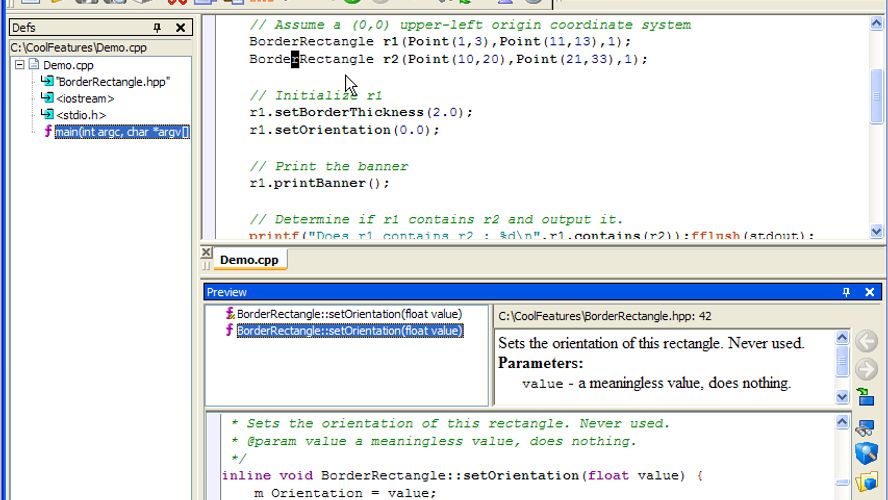Click inline void BorderRectangle::setOrientation code line
Screen dimensions: 888x500
pos(462,475)
